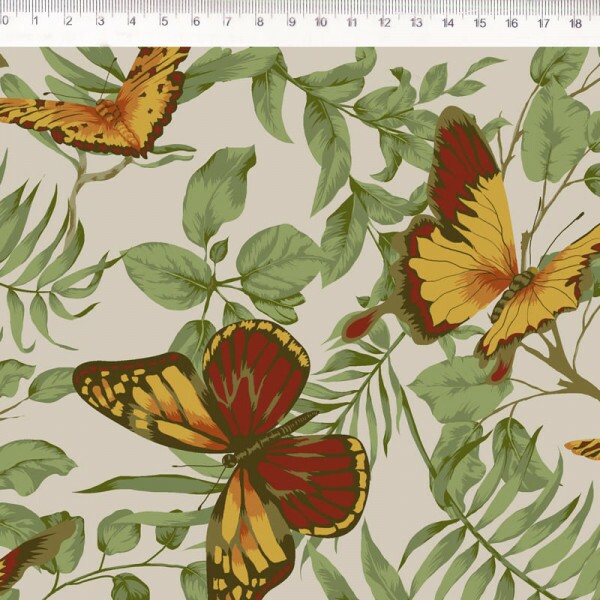This screenshot has height=600, width=600.
Task: Click the number 14 on the ruler
Action: pyautogui.click(x=447, y=21)
